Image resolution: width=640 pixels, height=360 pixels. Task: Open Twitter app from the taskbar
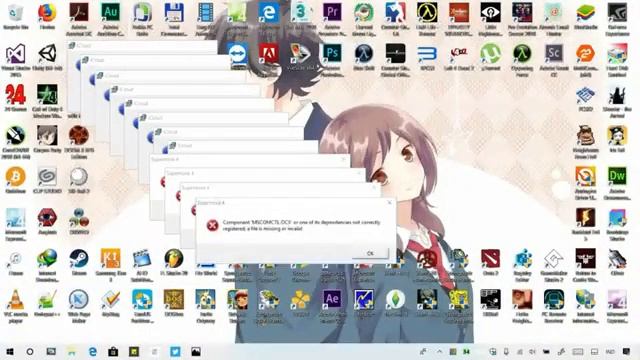175,351
